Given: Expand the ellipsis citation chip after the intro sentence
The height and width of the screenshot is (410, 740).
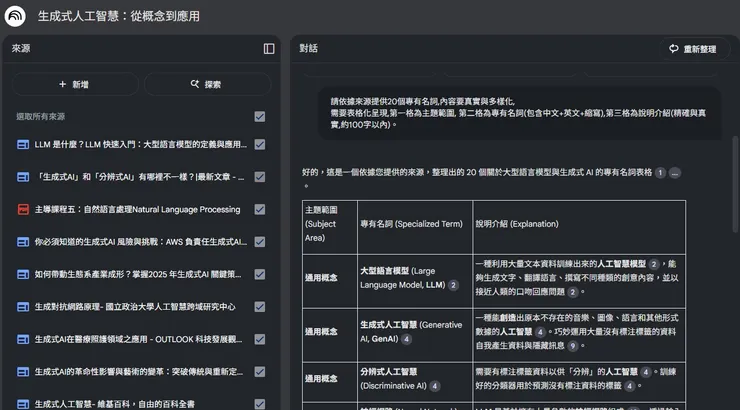Looking at the screenshot, I should [x=675, y=173].
